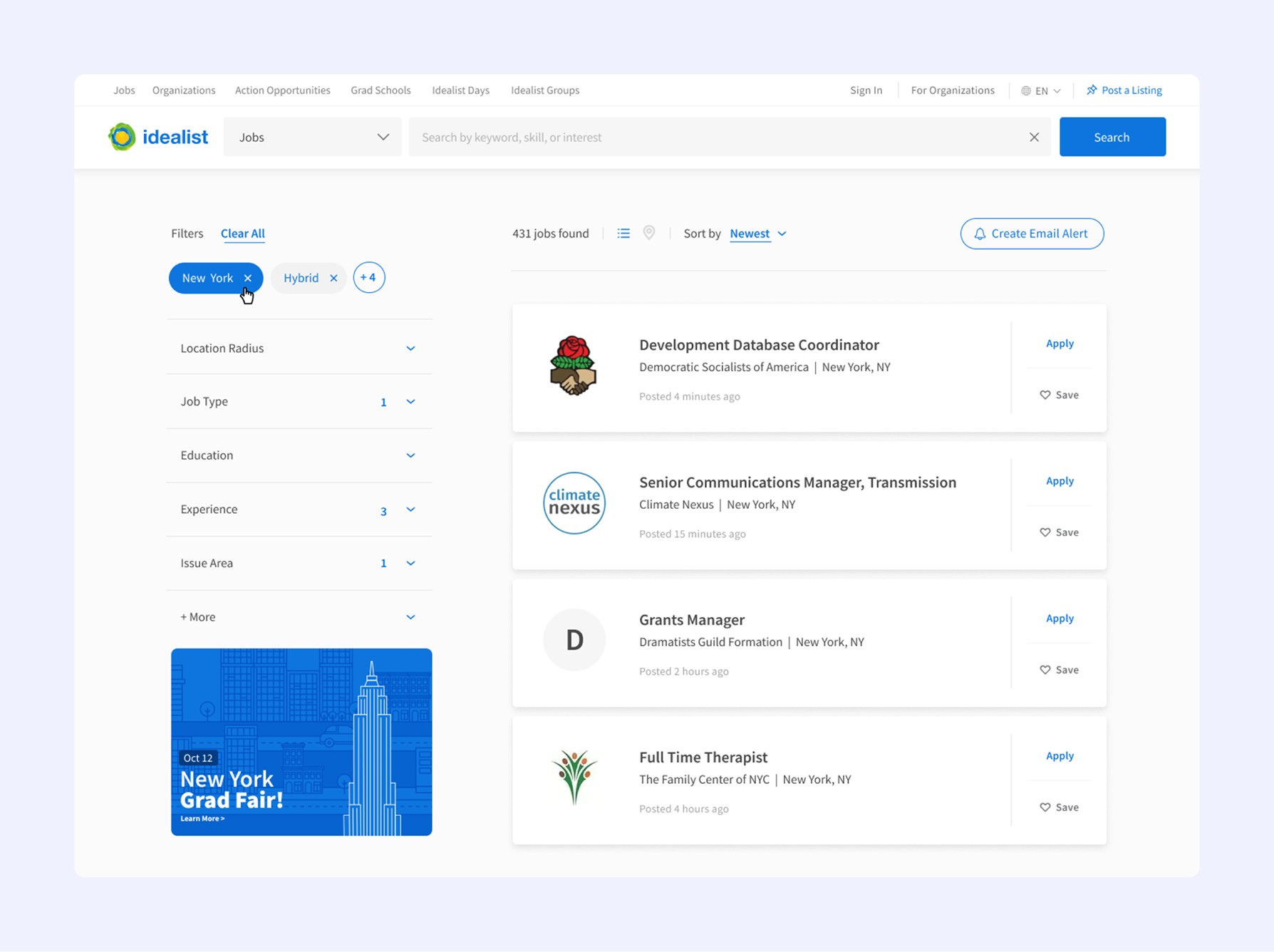1274x952 pixels.
Task: Open Senior Communications Manager, Transmission title
Action: point(797,482)
